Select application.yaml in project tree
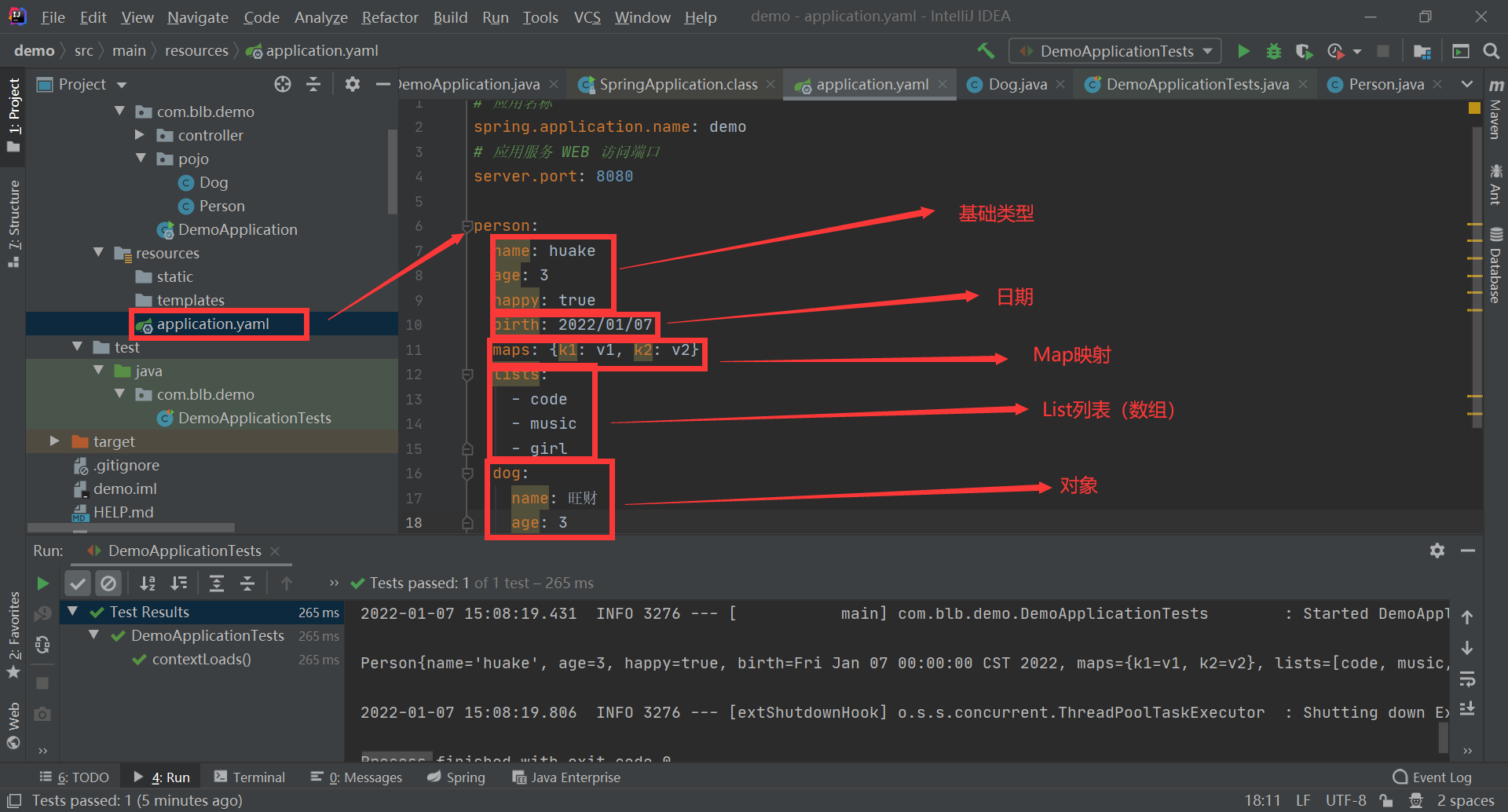Image resolution: width=1508 pixels, height=812 pixels. click(212, 324)
